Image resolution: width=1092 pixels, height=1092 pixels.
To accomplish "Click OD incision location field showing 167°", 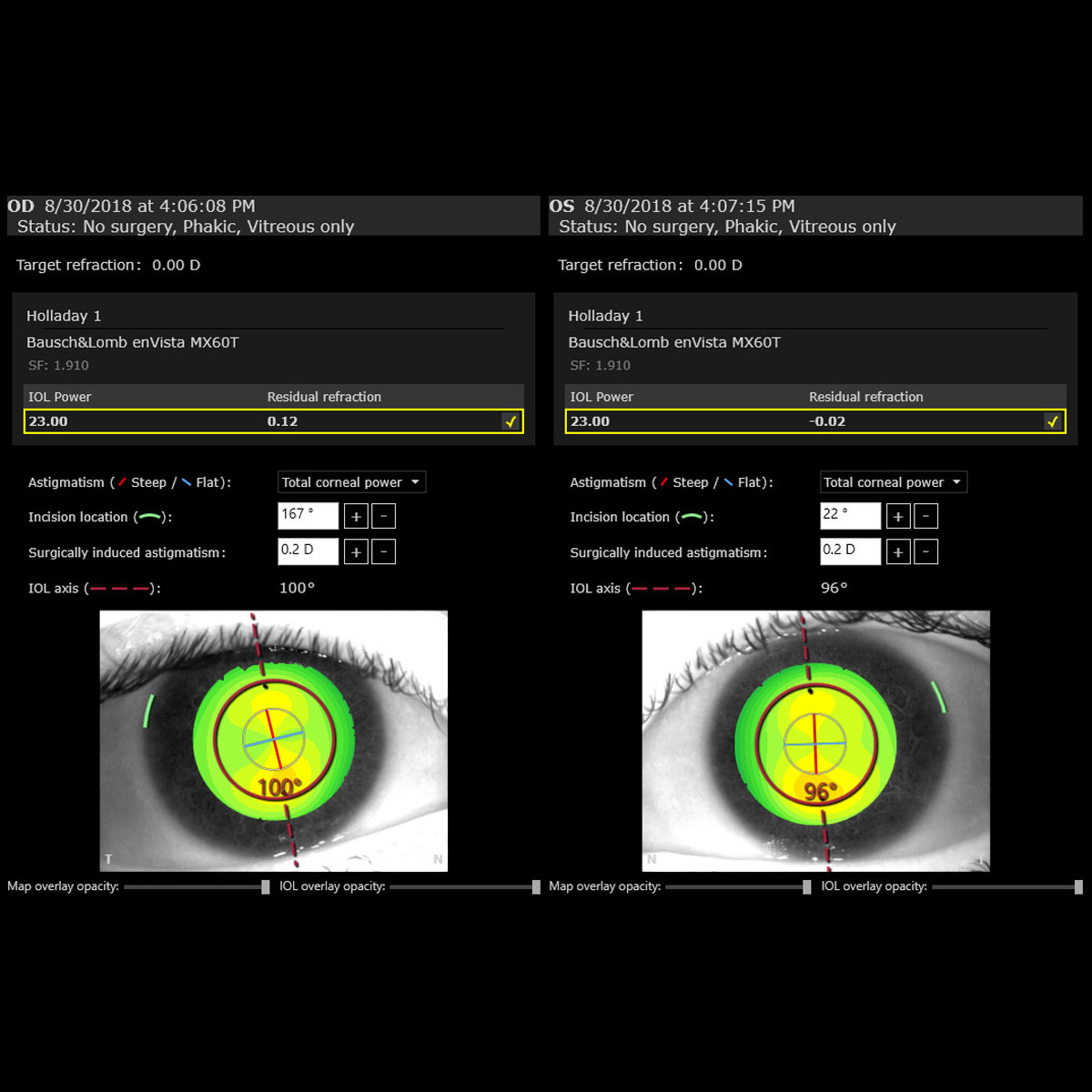I will click(308, 516).
